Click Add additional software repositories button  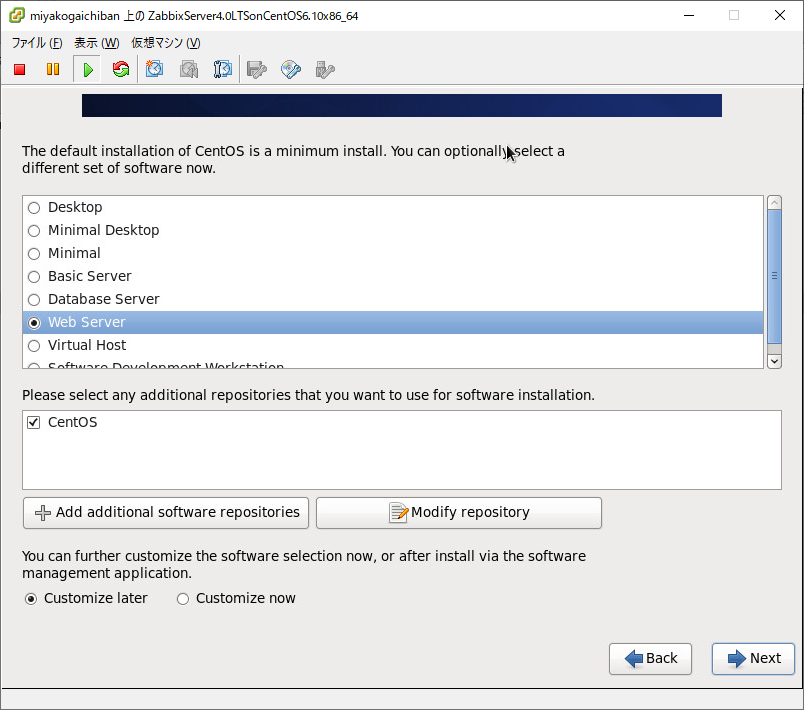[x=166, y=513]
